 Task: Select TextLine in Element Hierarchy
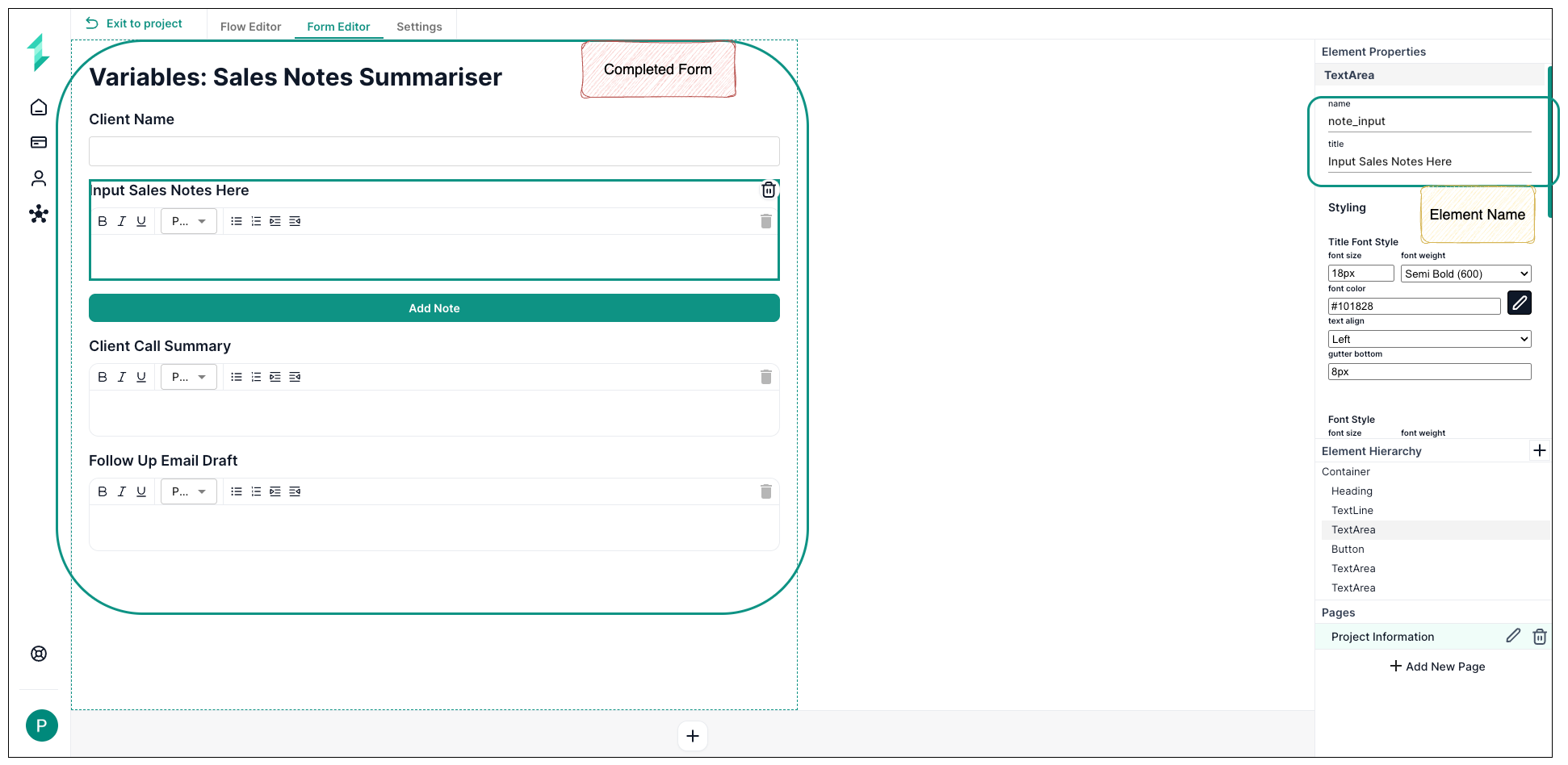[1352, 510]
